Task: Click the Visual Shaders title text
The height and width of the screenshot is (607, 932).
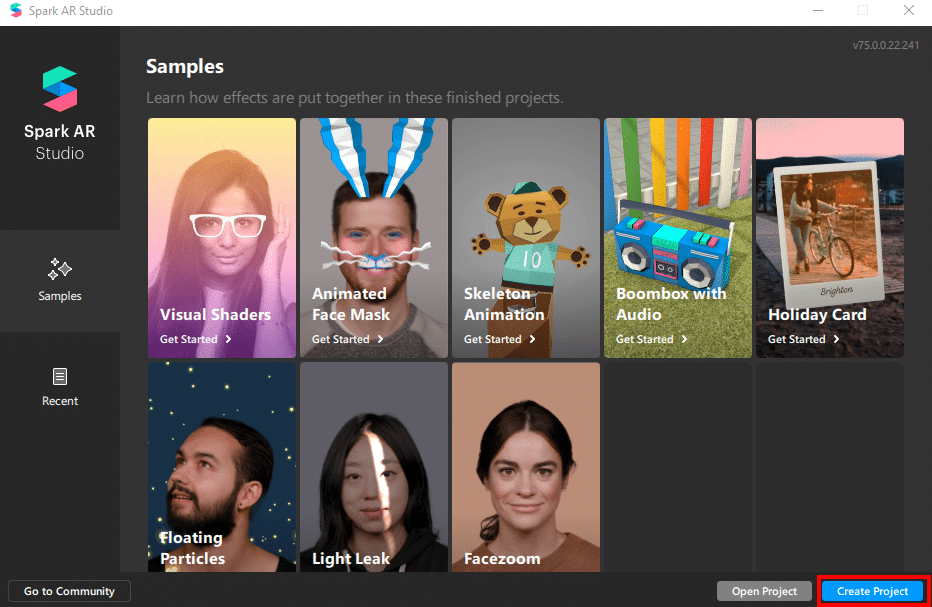Action: click(215, 314)
